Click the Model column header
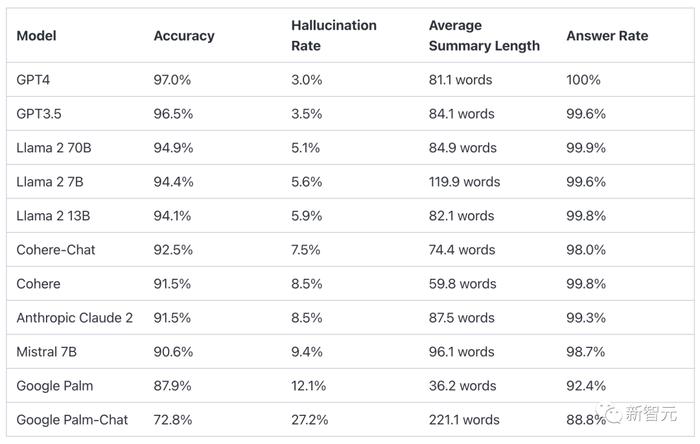The width and height of the screenshot is (700, 444). coord(36,36)
